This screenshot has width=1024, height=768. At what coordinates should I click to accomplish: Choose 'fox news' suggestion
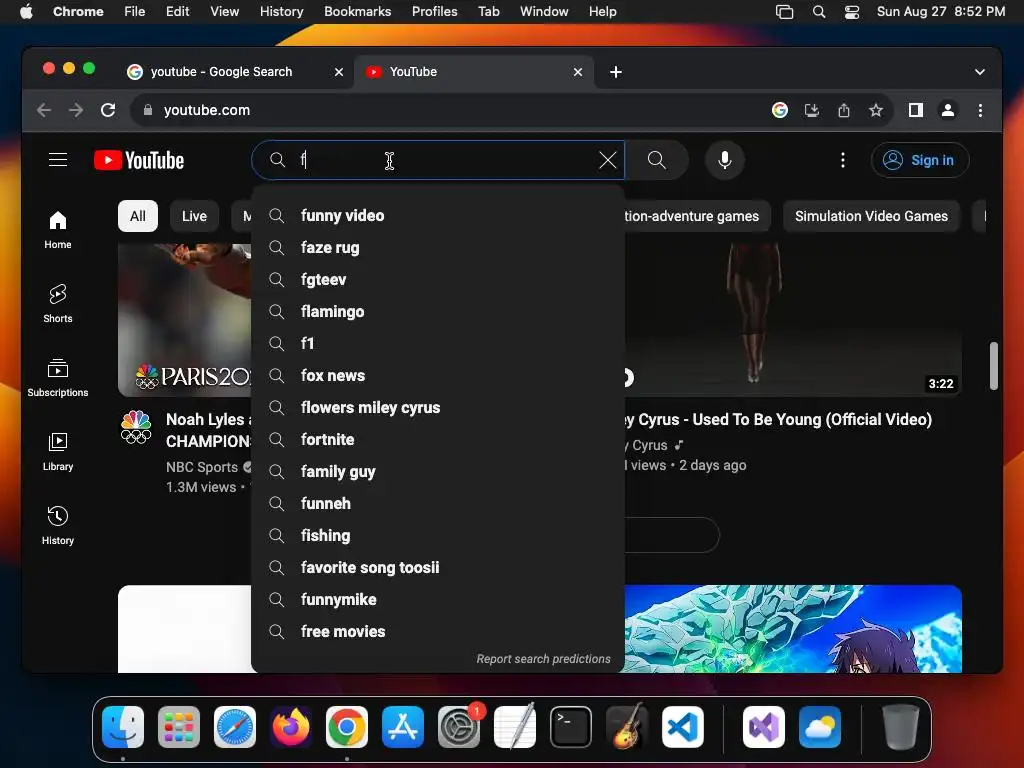click(x=438, y=376)
